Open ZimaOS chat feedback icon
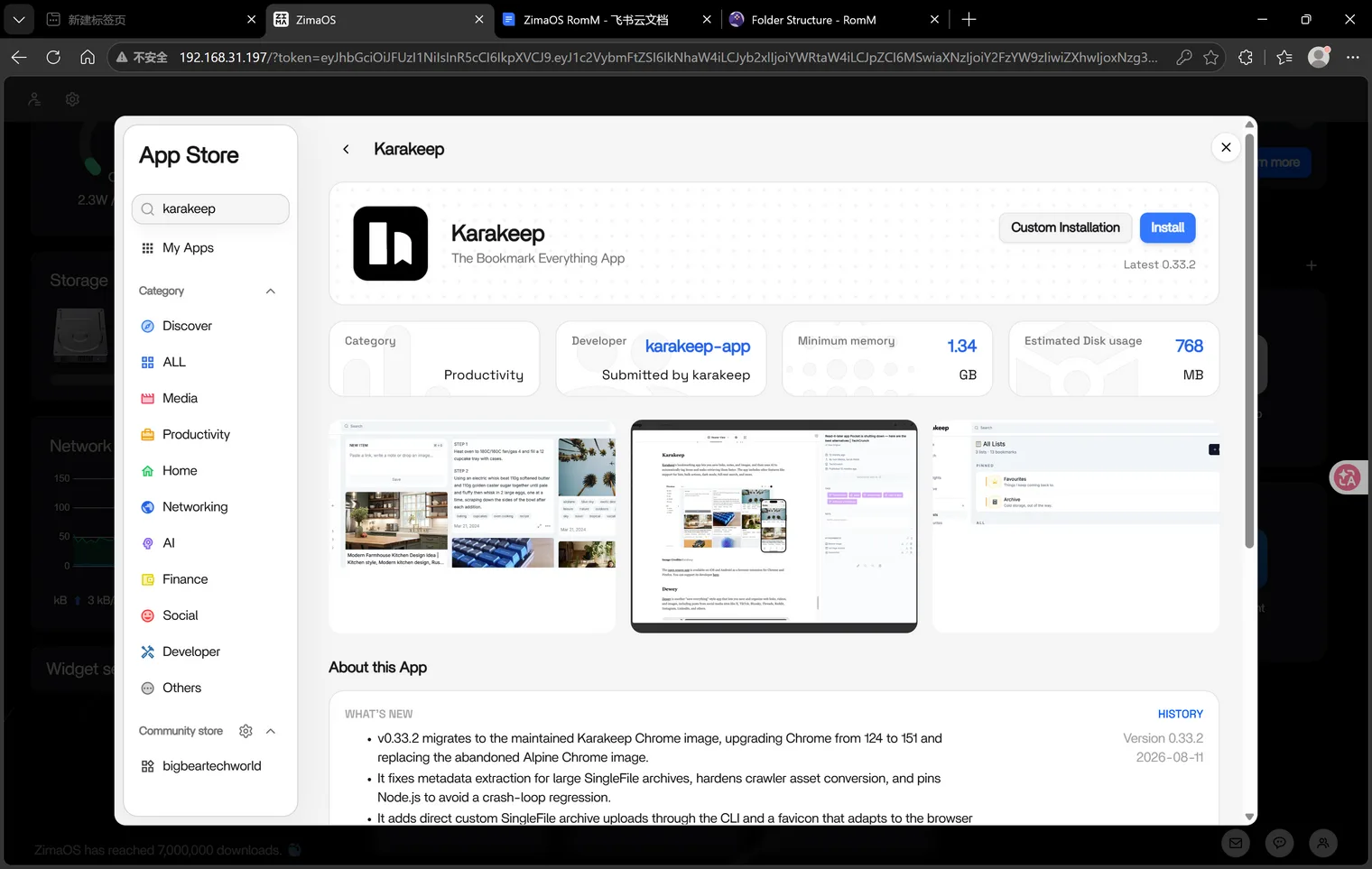 tap(1279, 843)
